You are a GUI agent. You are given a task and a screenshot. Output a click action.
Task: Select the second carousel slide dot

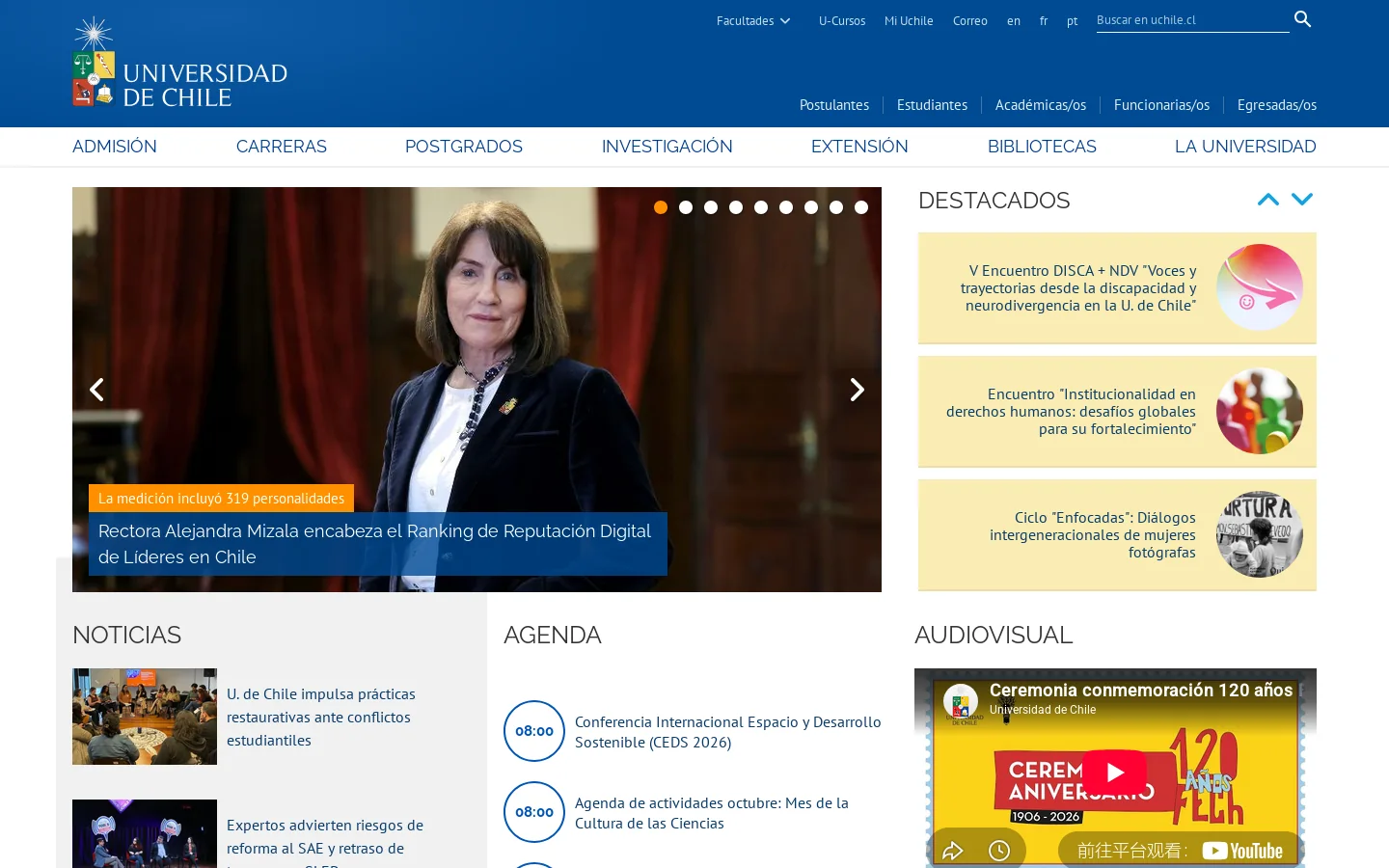pos(686,207)
